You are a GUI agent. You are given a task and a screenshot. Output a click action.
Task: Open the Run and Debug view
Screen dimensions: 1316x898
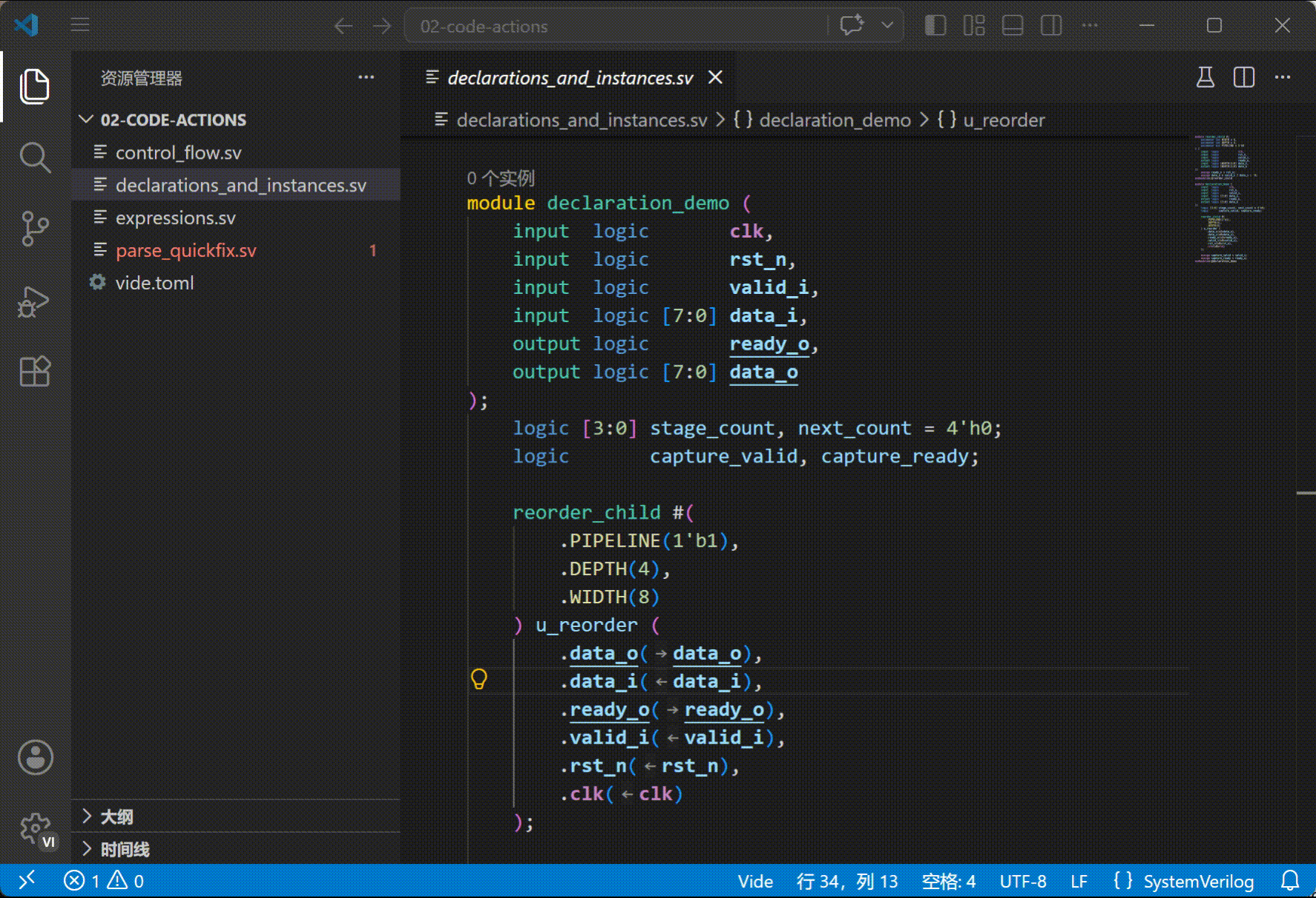[35, 301]
